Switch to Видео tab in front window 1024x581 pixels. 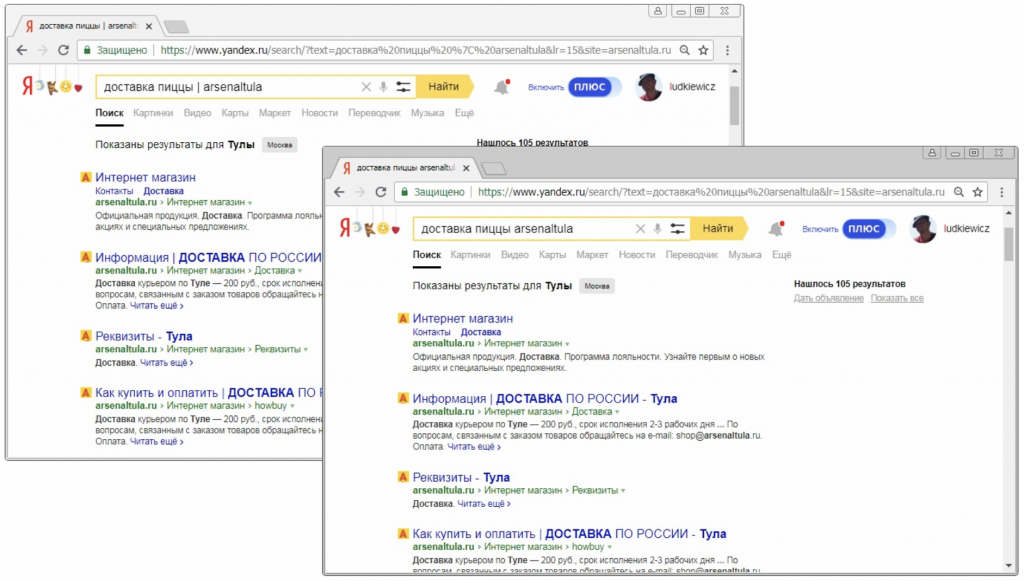515,255
